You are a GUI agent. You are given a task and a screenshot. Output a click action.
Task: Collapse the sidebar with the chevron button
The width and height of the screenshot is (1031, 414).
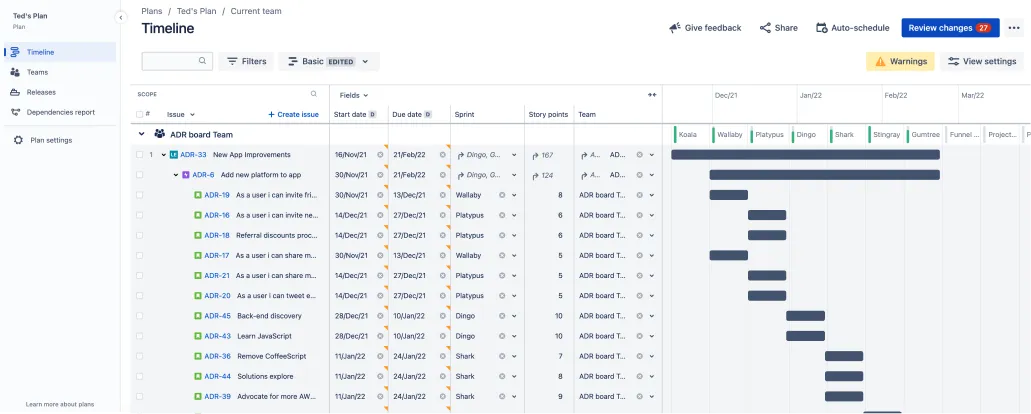pyautogui.click(x=121, y=18)
